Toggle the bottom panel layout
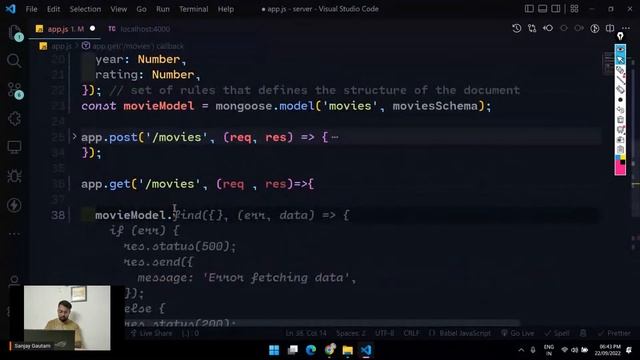Image resolution: width=640 pixels, height=360 pixels. [x=542, y=9]
